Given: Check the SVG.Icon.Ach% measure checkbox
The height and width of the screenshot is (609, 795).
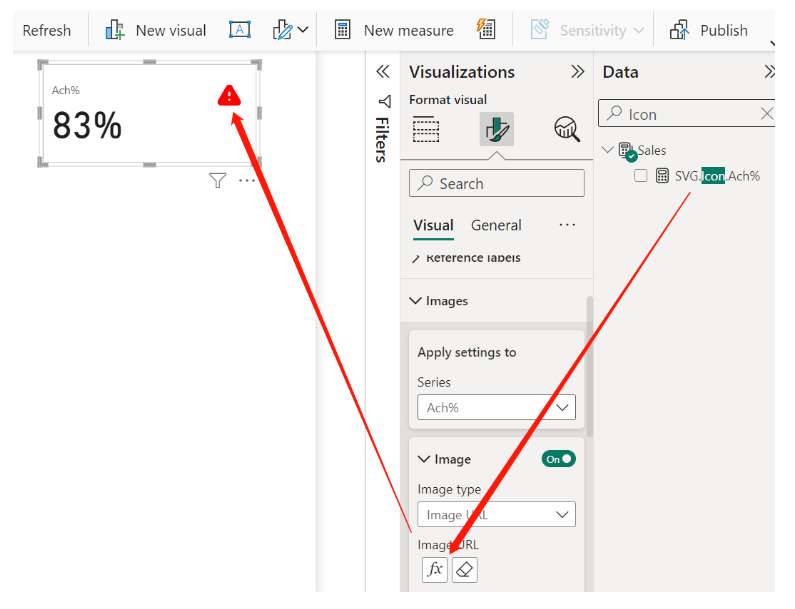Looking at the screenshot, I should pyautogui.click(x=640, y=176).
